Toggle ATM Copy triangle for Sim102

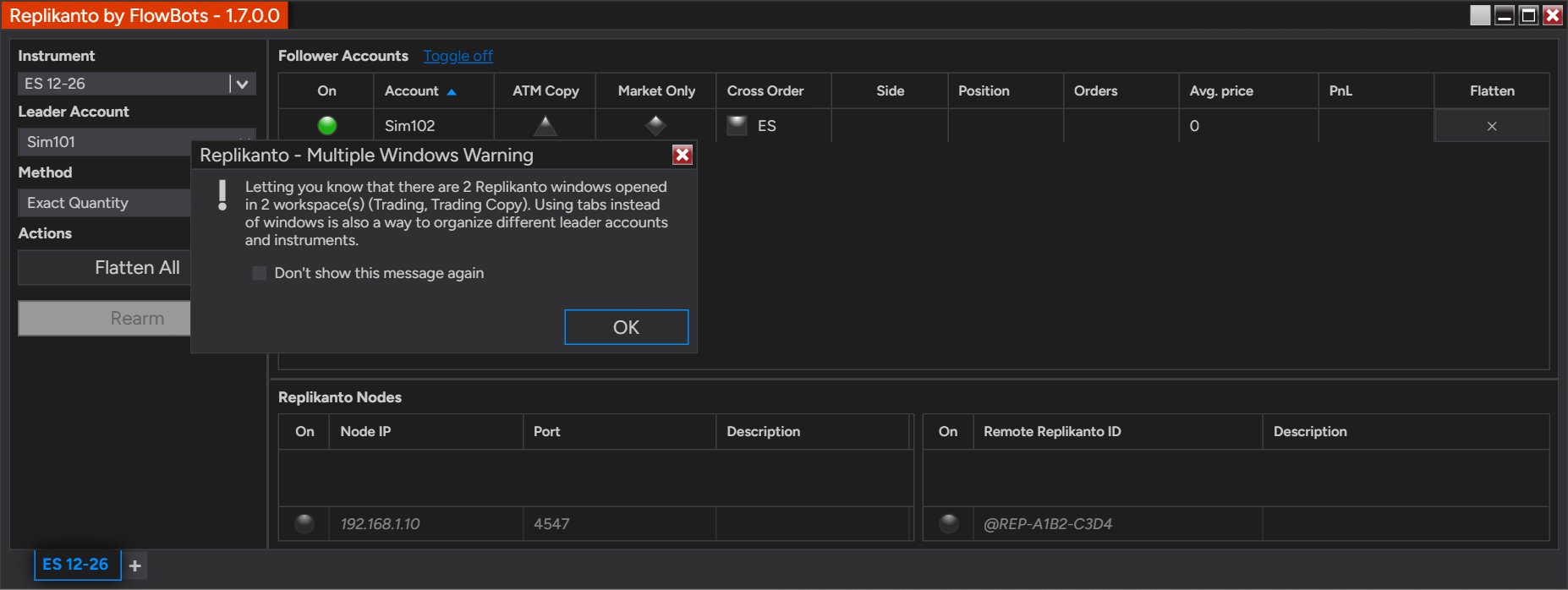coord(546,126)
